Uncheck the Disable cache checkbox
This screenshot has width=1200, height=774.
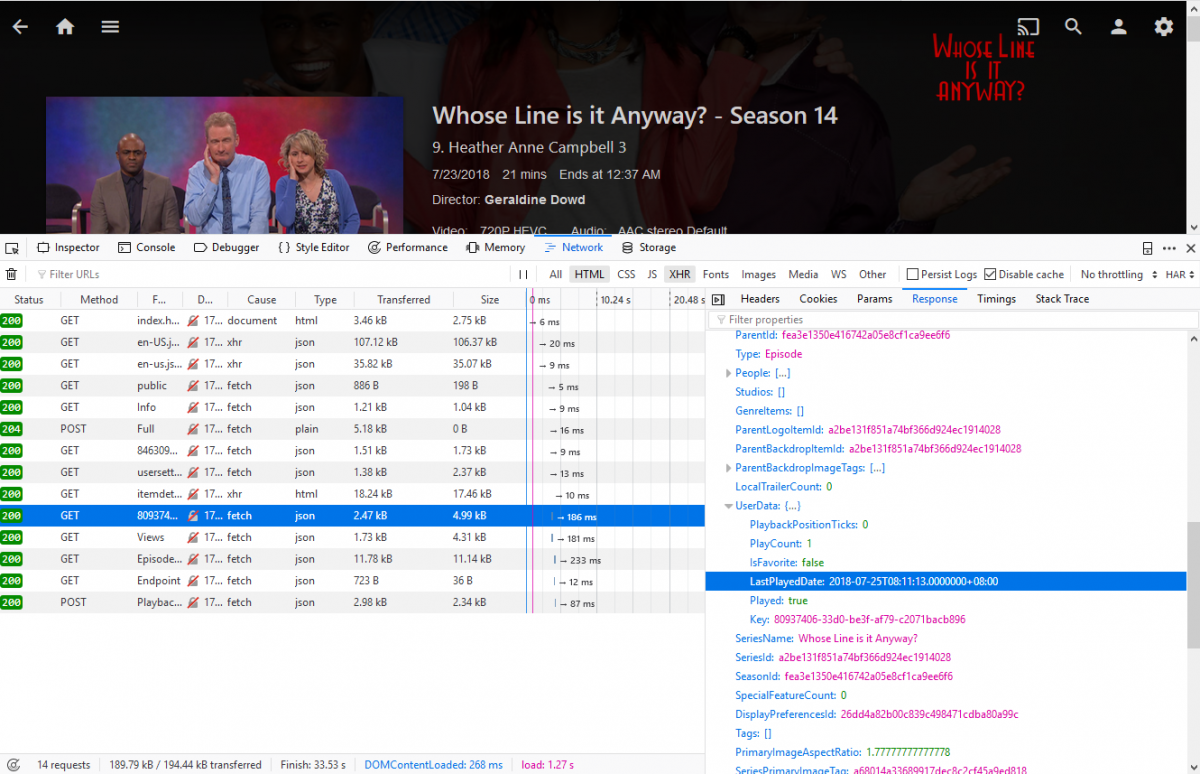coord(990,274)
